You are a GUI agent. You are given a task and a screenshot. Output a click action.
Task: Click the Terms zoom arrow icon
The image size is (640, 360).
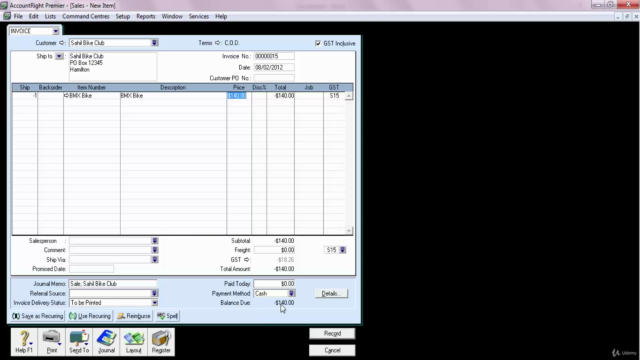click(x=218, y=43)
